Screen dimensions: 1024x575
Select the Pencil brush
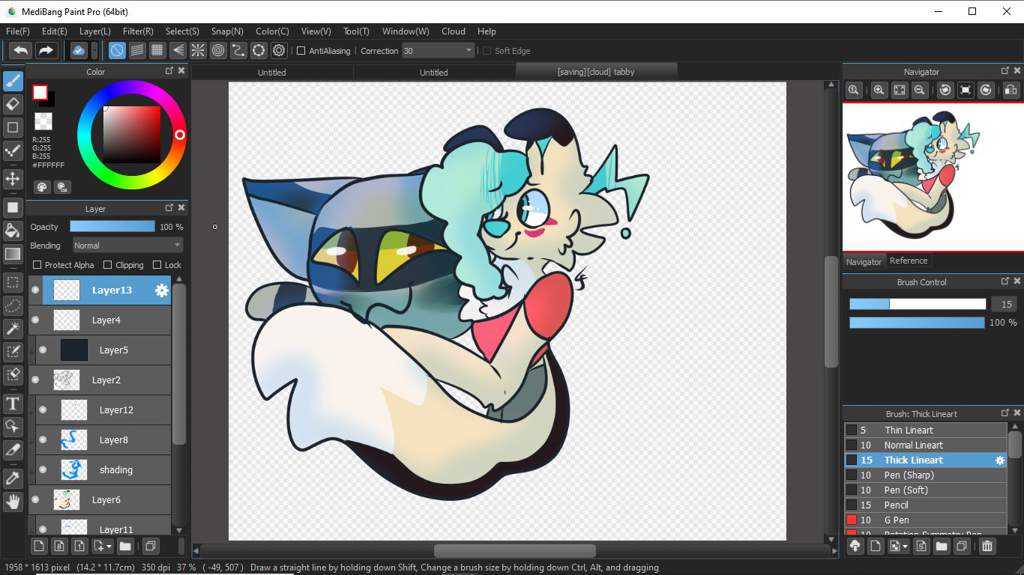click(926, 505)
